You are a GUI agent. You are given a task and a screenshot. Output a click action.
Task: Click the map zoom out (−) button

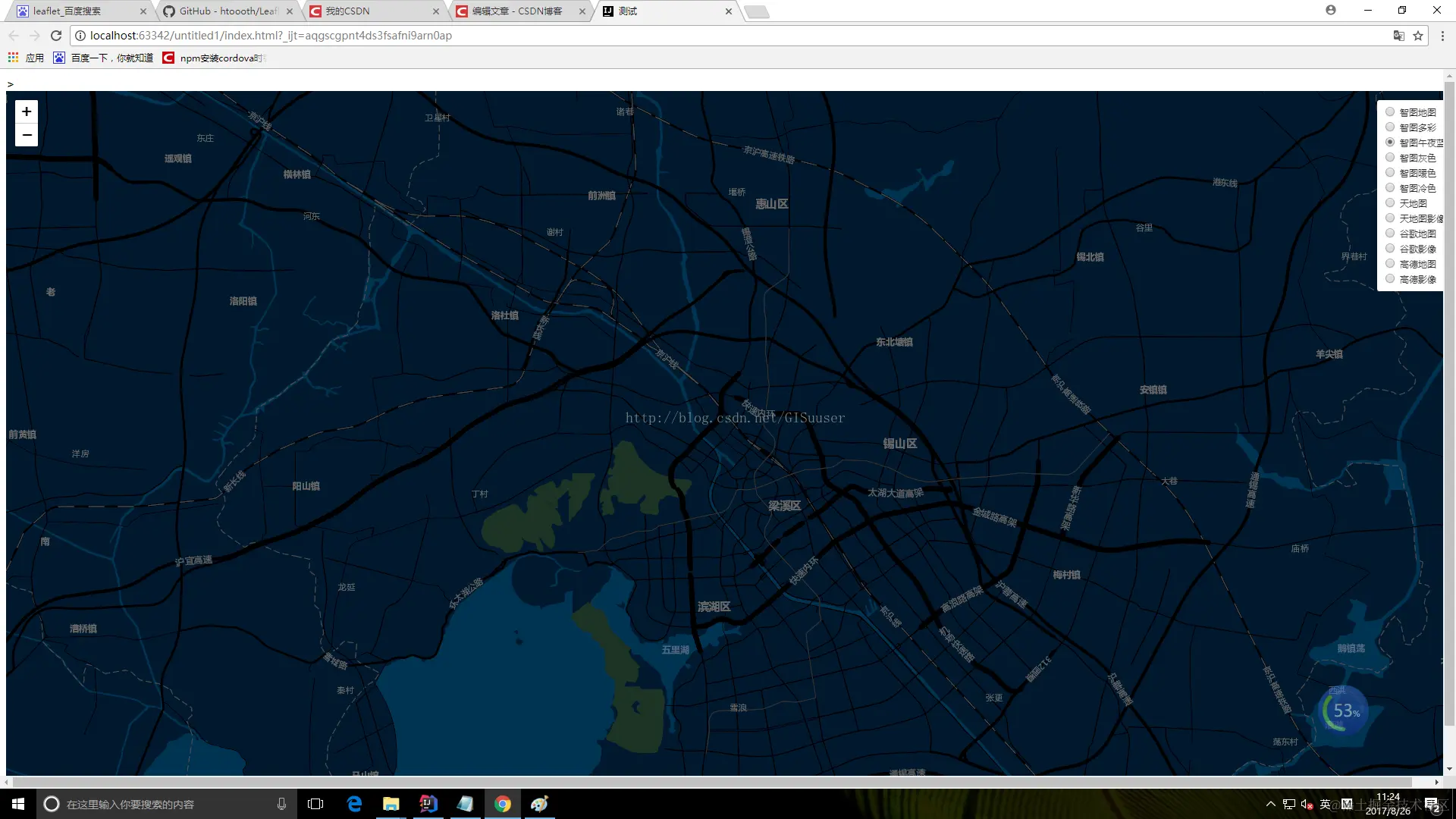(27, 135)
